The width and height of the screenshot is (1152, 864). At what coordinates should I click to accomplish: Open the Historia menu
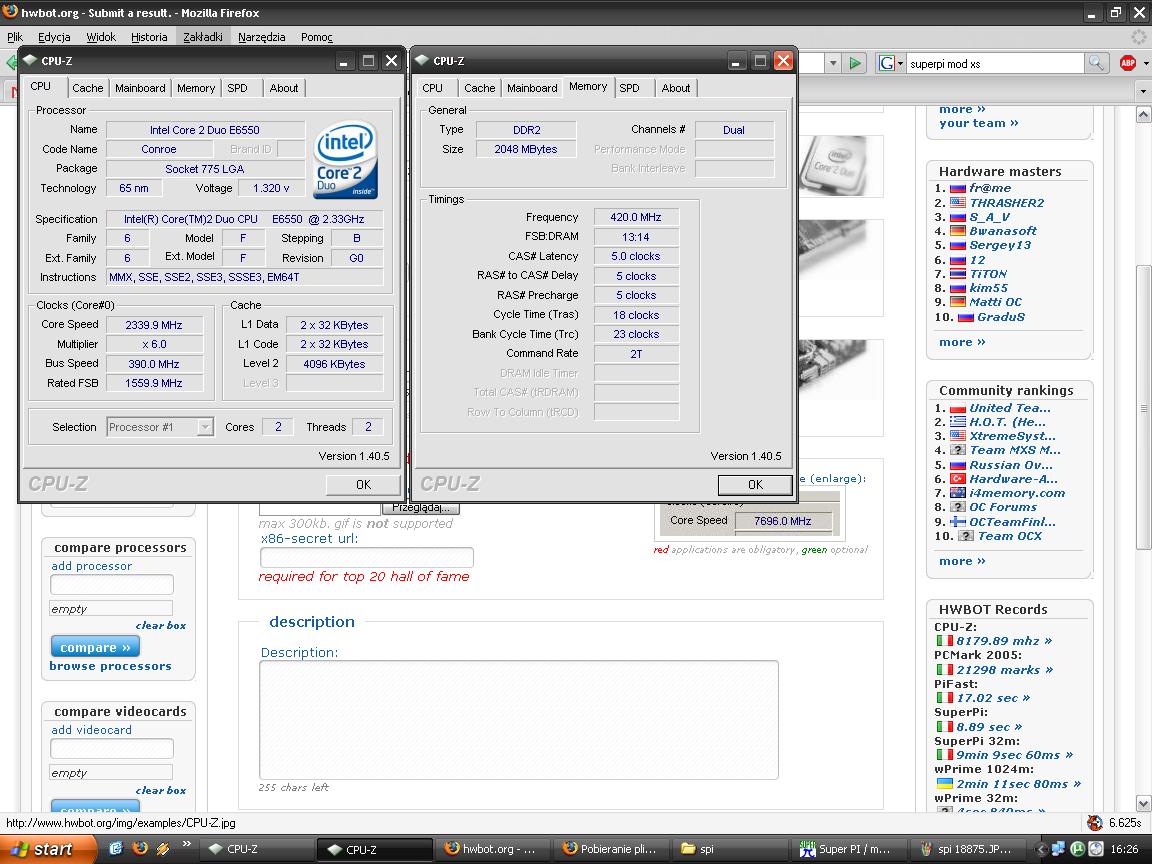coord(149,37)
